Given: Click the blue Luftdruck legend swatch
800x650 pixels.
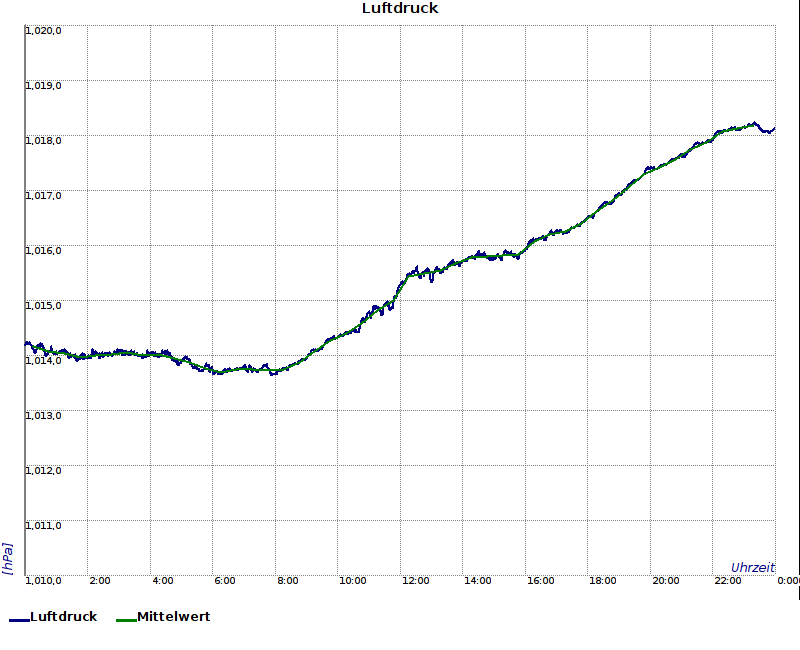Looking at the screenshot, I should [x=19, y=620].
